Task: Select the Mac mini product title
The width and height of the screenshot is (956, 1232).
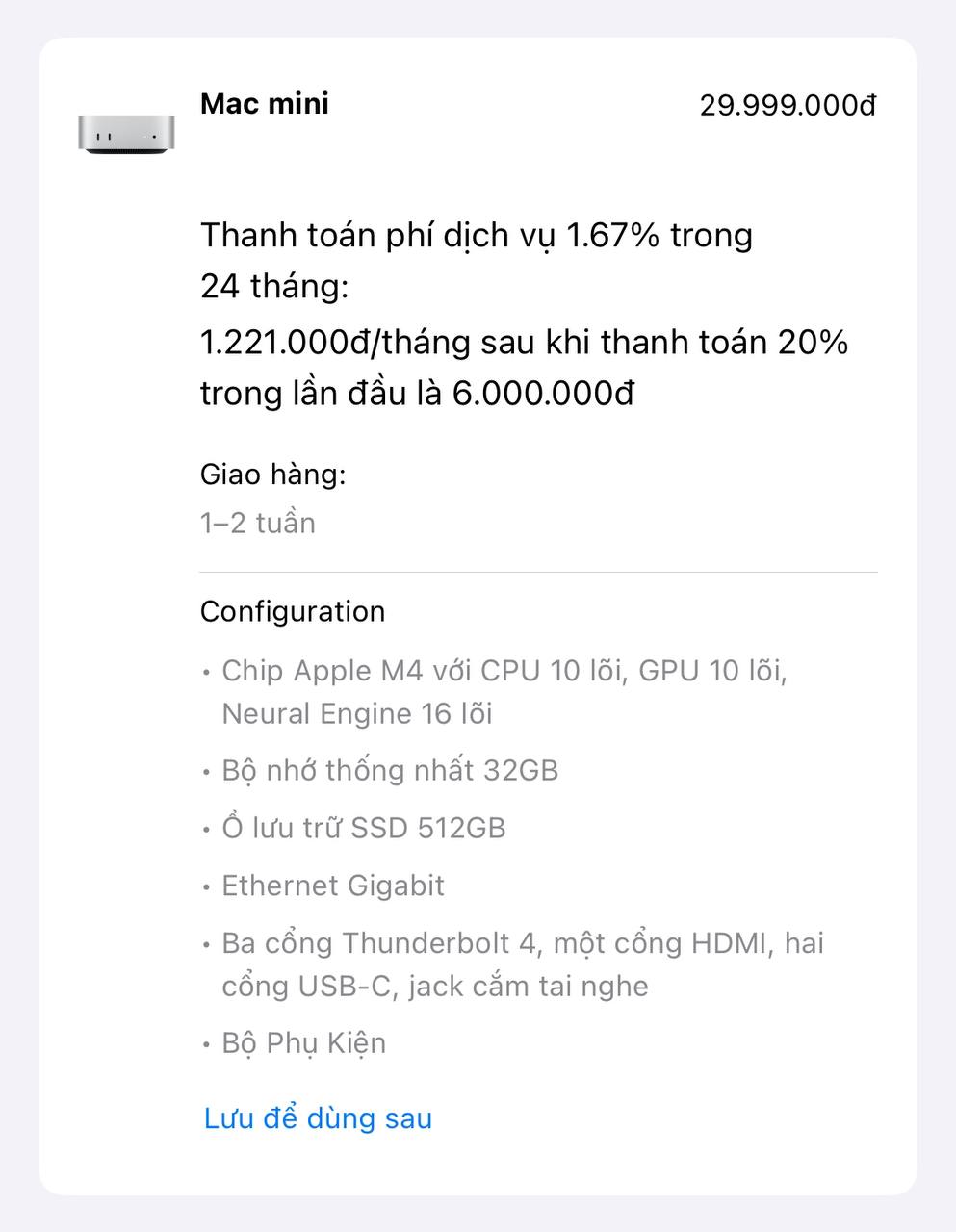Action: click(x=265, y=104)
